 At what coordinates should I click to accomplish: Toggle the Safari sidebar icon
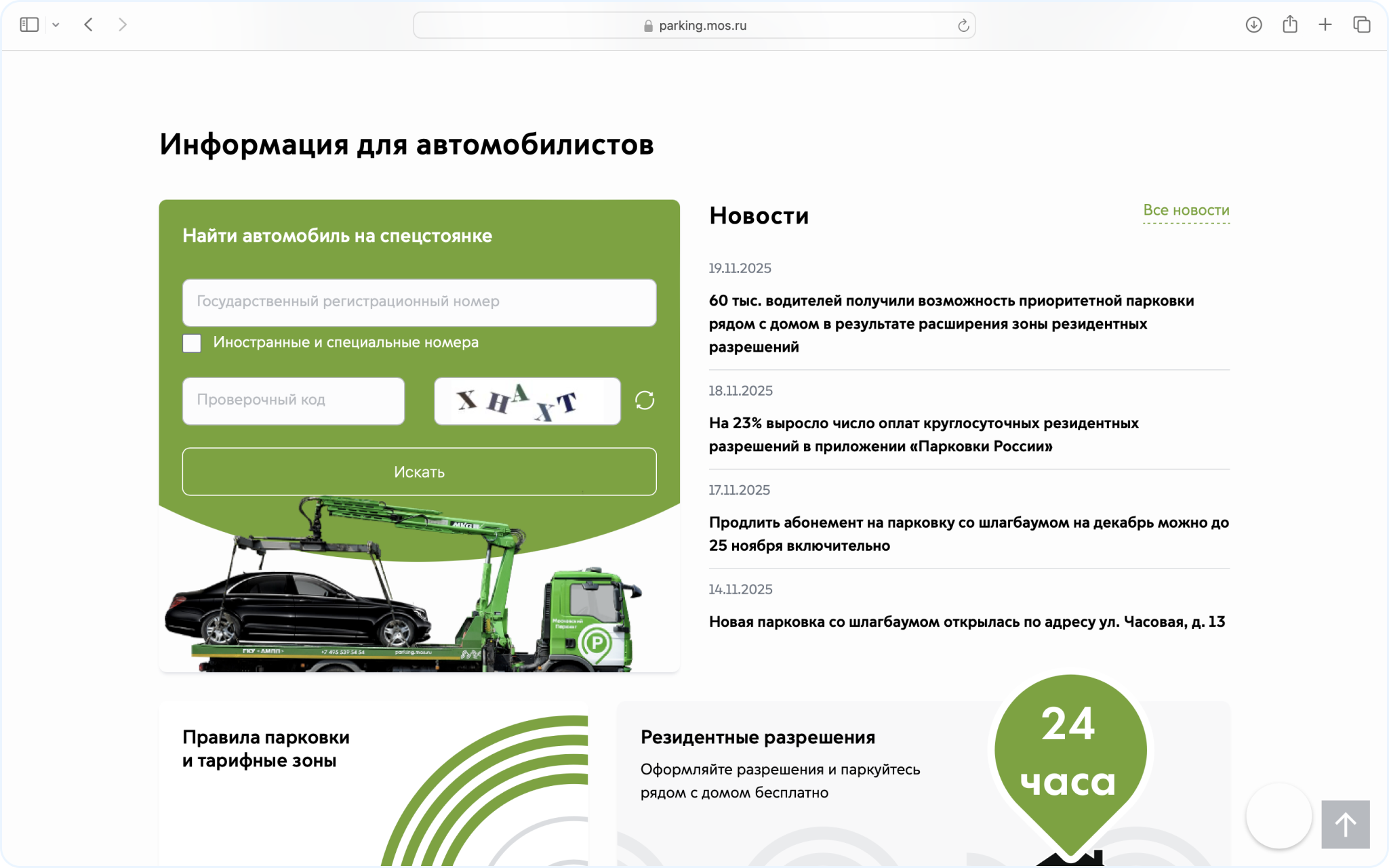coord(29,25)
